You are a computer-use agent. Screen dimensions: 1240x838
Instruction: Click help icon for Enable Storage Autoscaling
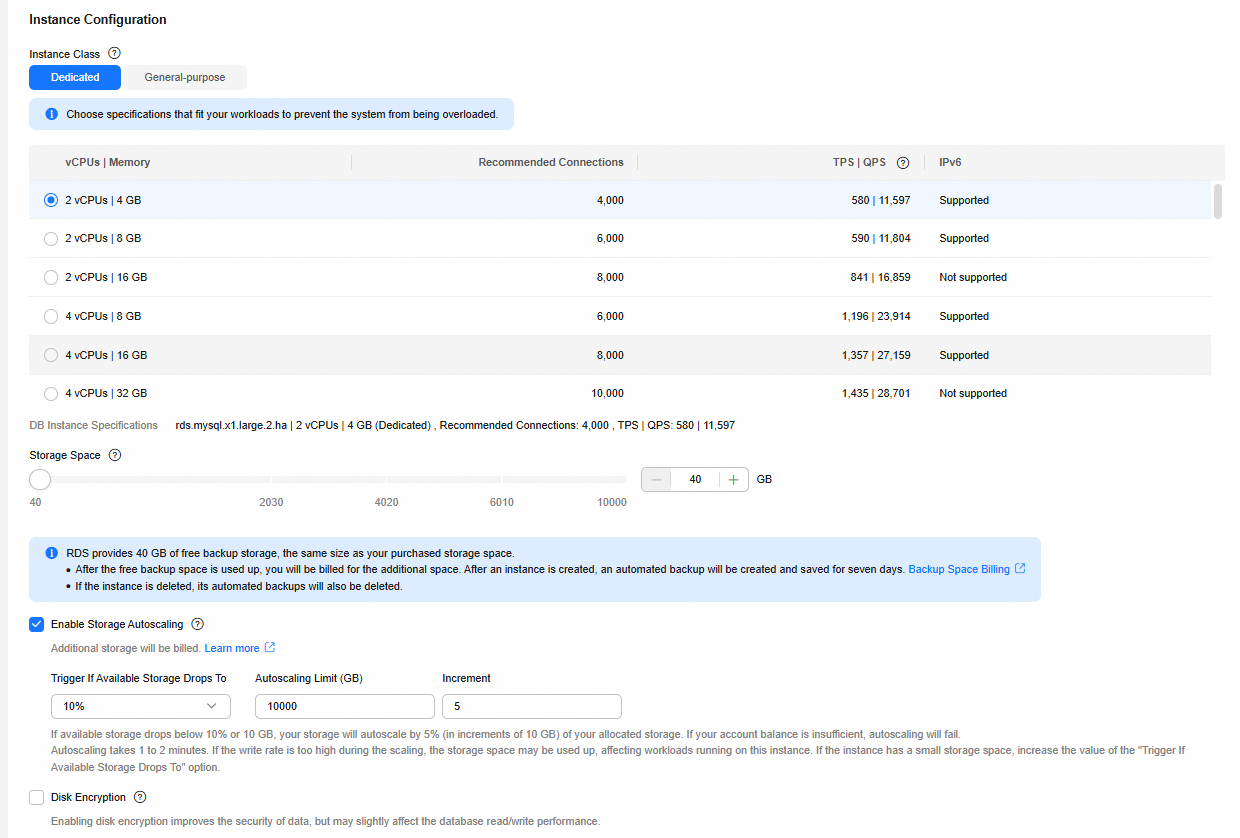(197, 624)
